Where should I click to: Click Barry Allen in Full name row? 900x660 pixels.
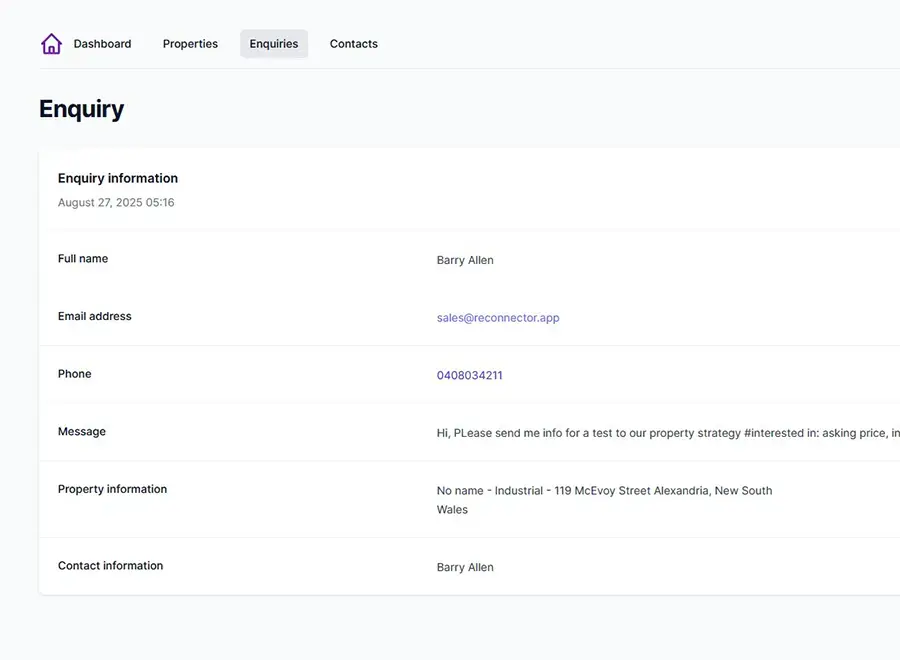click(465, 260)
